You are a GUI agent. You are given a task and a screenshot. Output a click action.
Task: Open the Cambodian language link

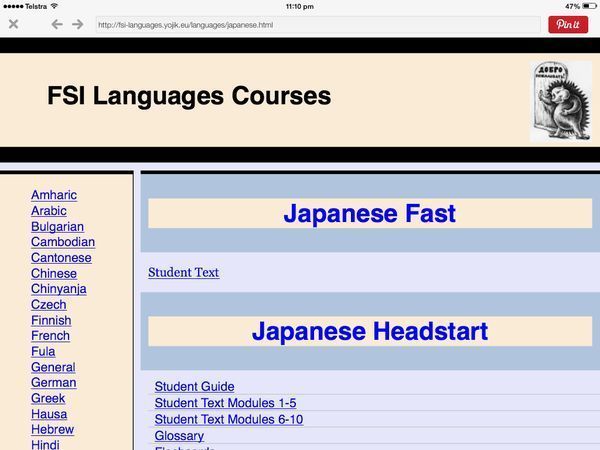(x=63, y=242)
